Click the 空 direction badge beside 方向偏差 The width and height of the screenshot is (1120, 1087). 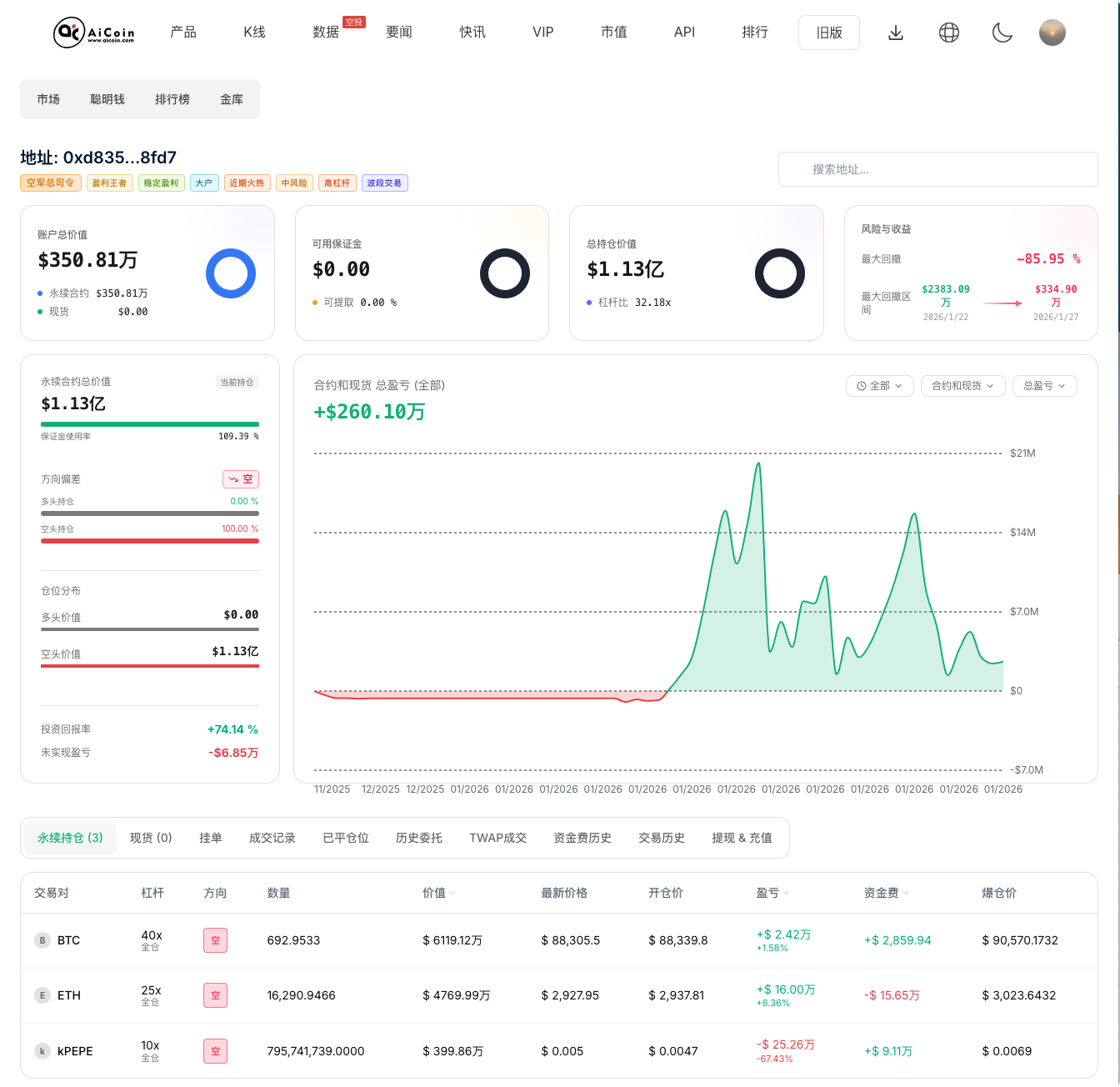(x=240, y=478)
